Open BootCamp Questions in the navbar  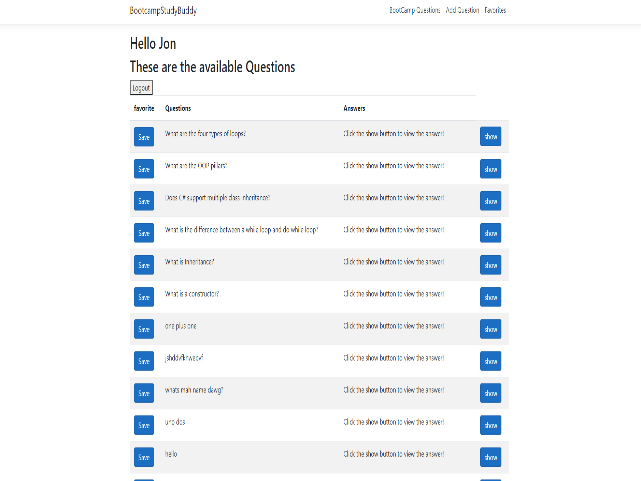tap(415, 10)
